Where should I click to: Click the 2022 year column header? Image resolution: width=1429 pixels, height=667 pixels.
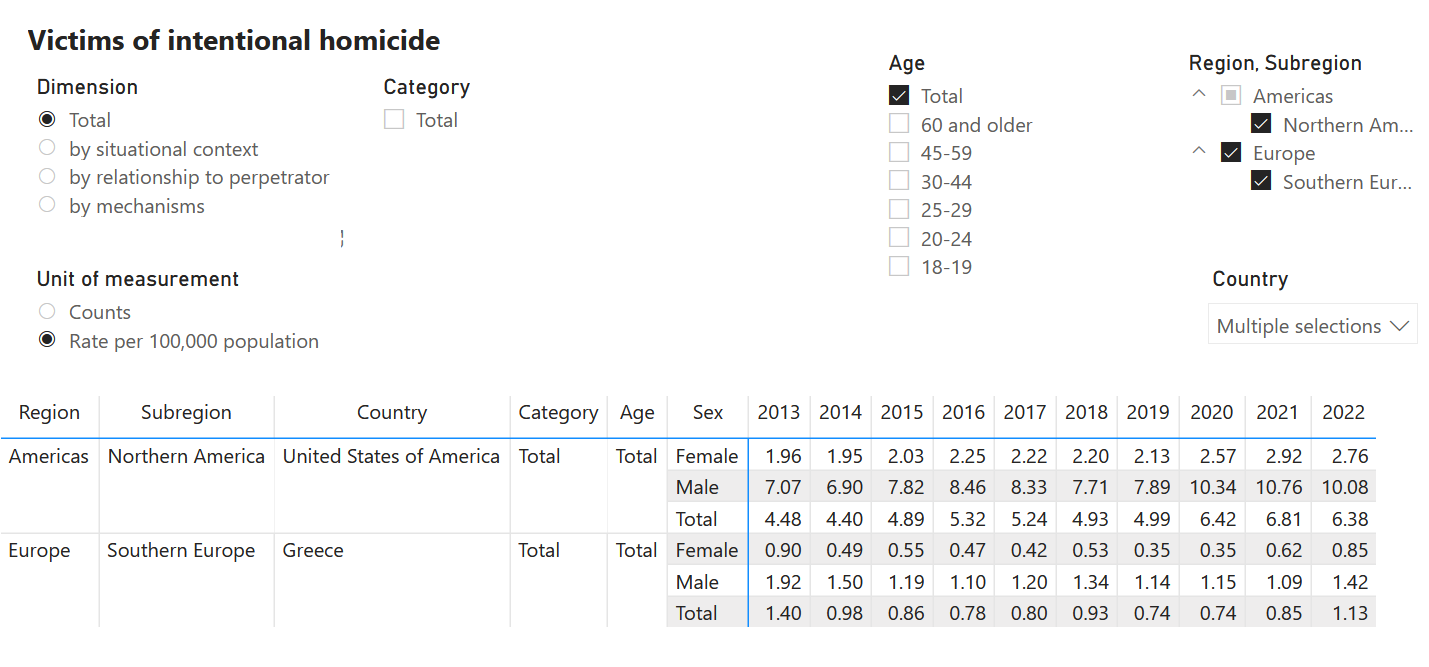coord(1343,413)
